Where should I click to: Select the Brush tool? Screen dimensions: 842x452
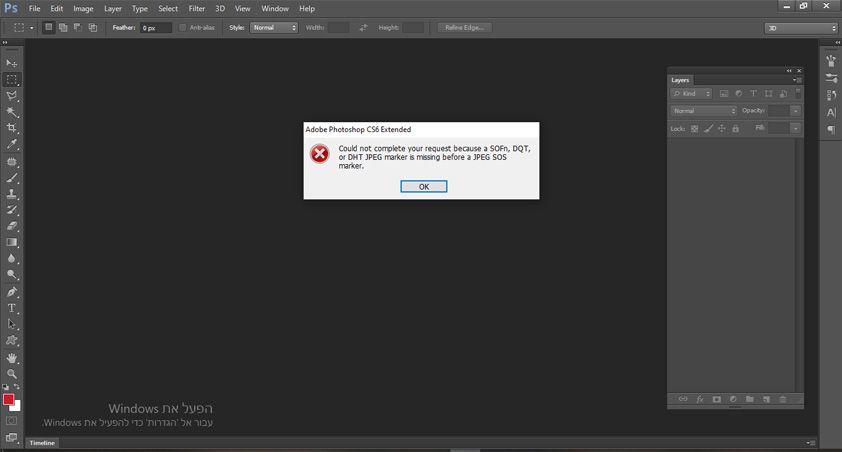click(11, 178)
